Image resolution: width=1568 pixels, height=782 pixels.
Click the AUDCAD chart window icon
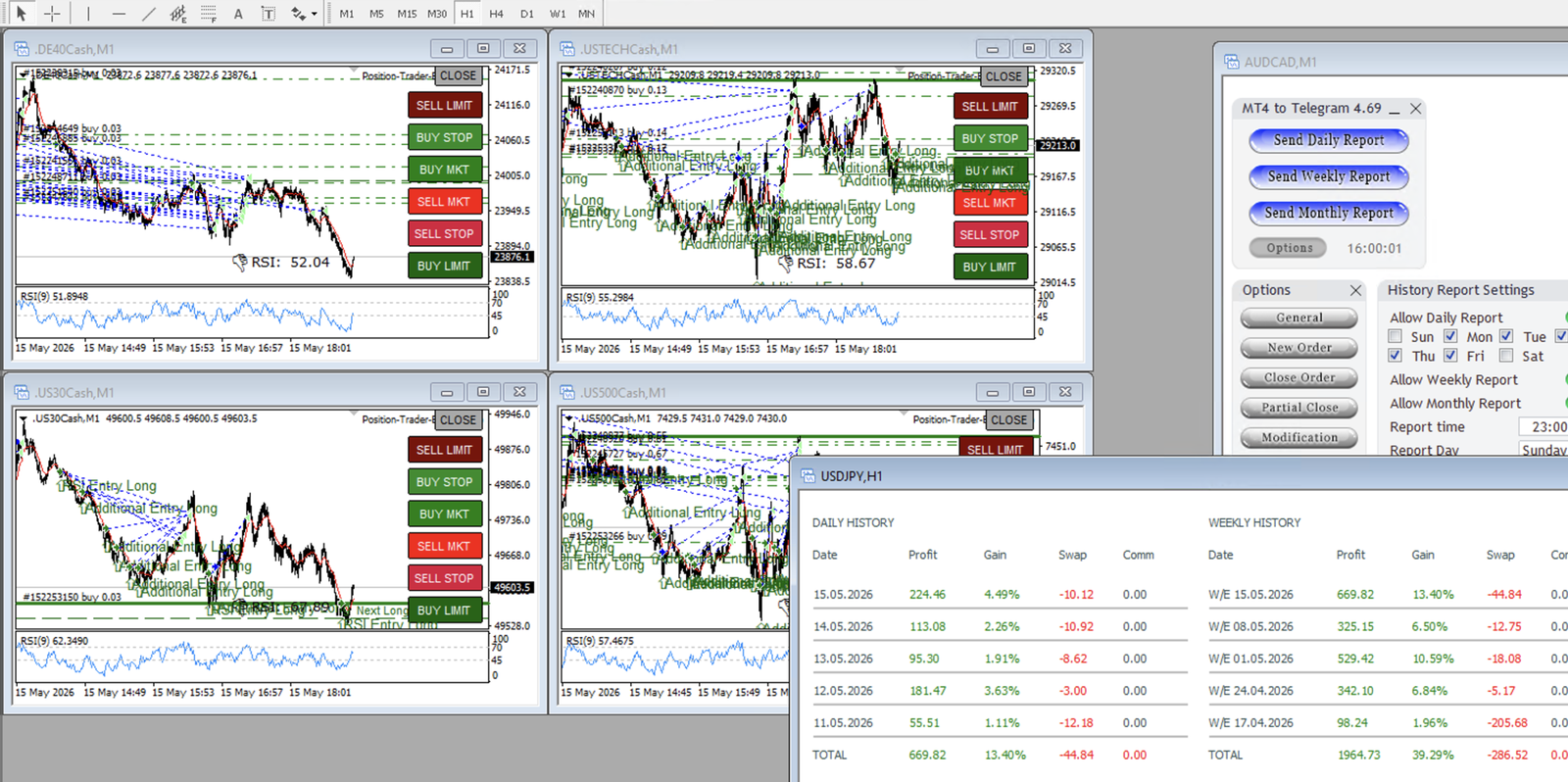pyautogui.click(x=1232, y=62)
